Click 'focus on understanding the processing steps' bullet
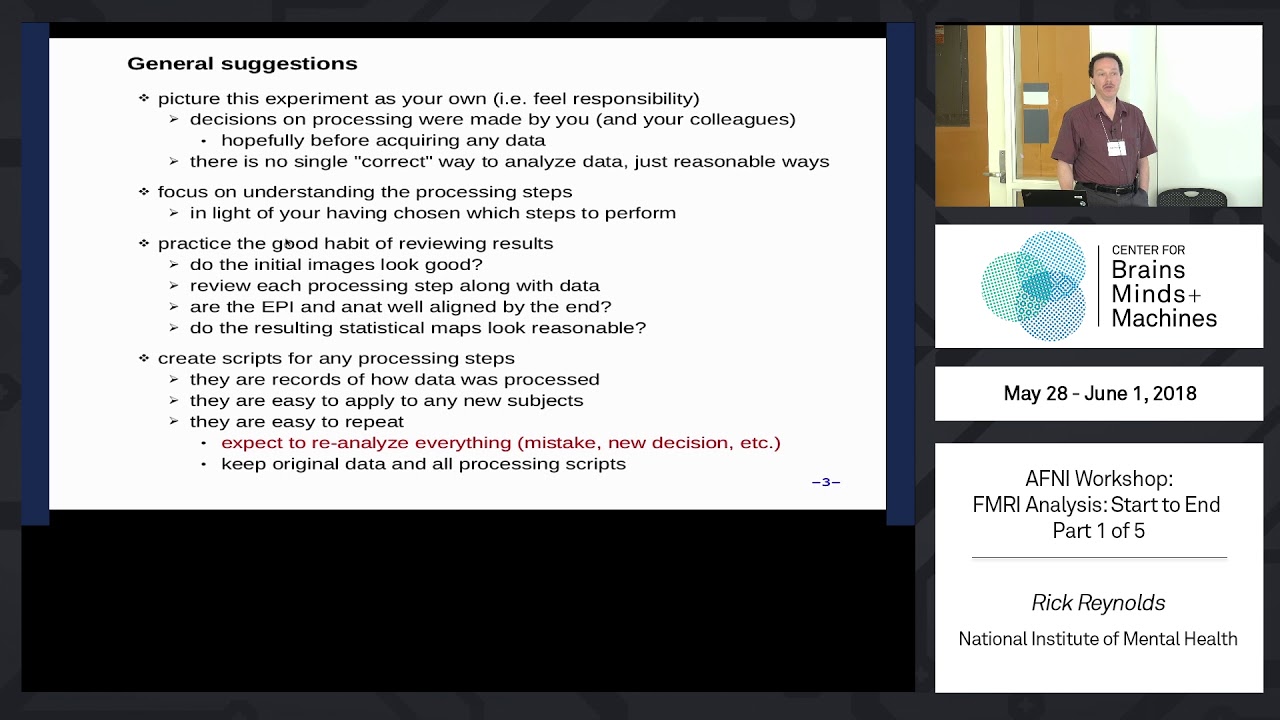1280x720 pixels. tap(365, 191)
